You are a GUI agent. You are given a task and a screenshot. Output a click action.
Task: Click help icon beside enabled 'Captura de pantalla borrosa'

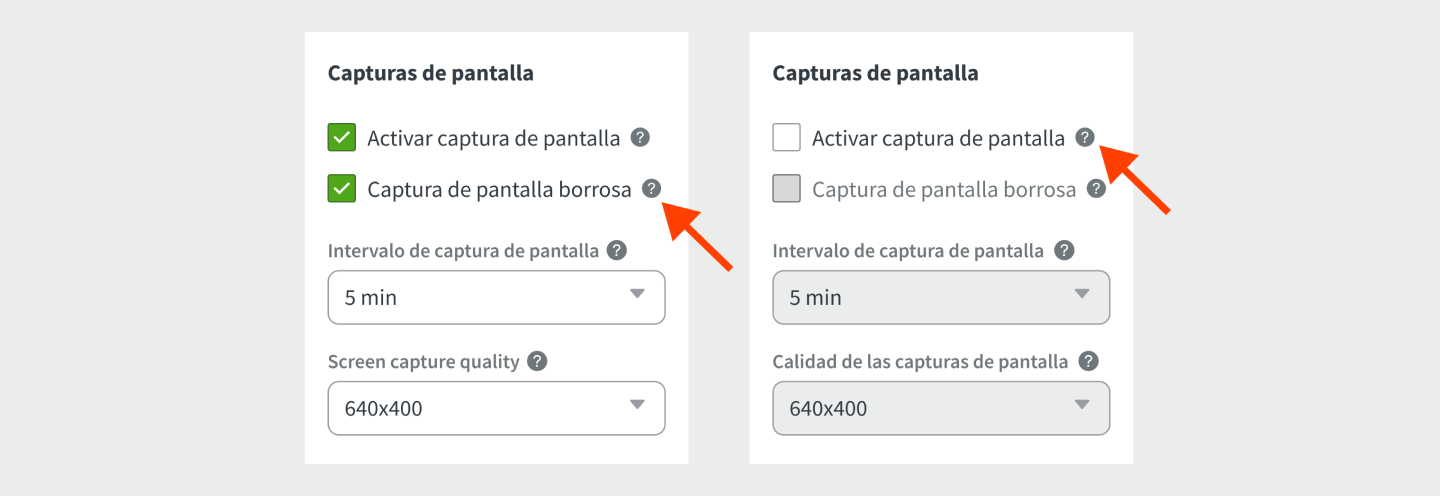click(x=652, y=188)
